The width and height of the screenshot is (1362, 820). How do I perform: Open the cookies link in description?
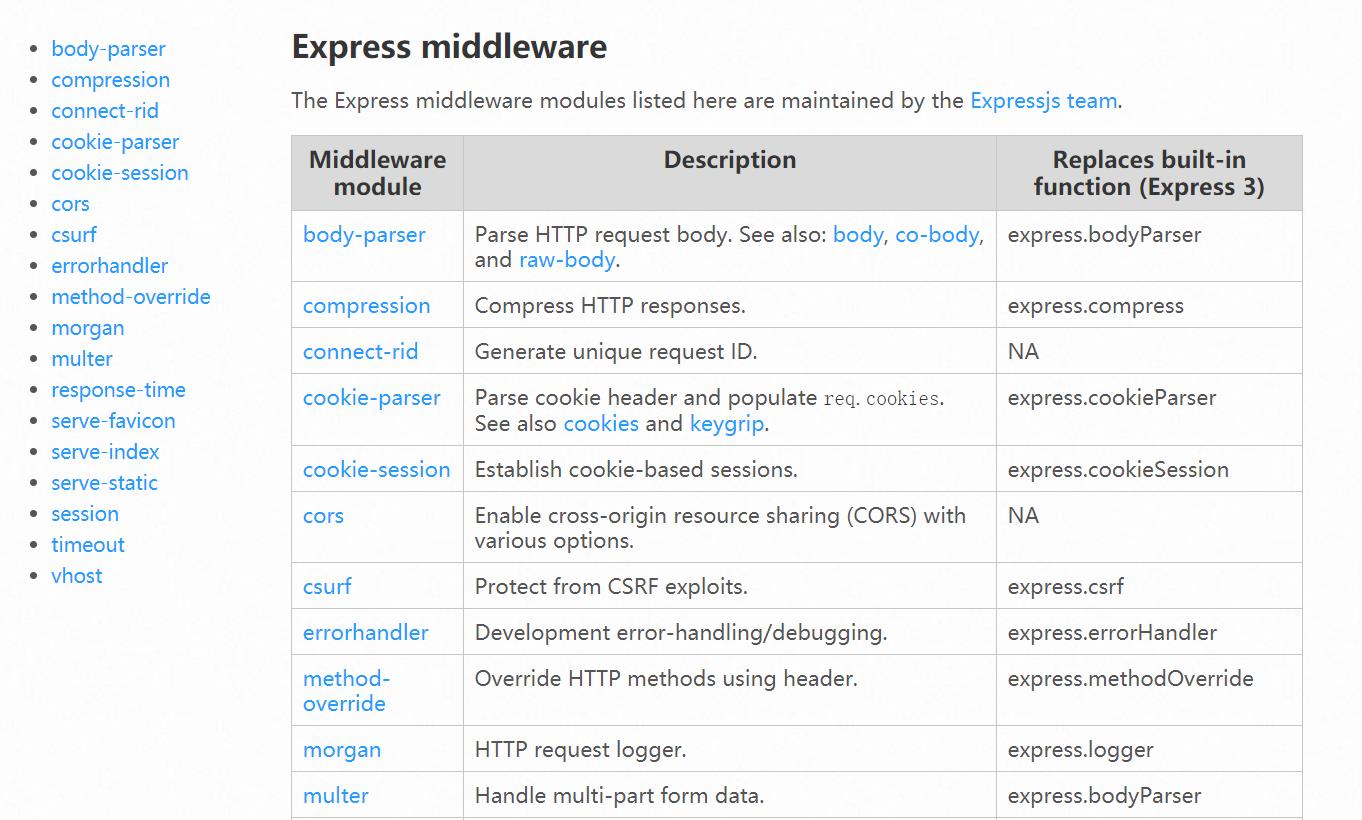point(601,423)
